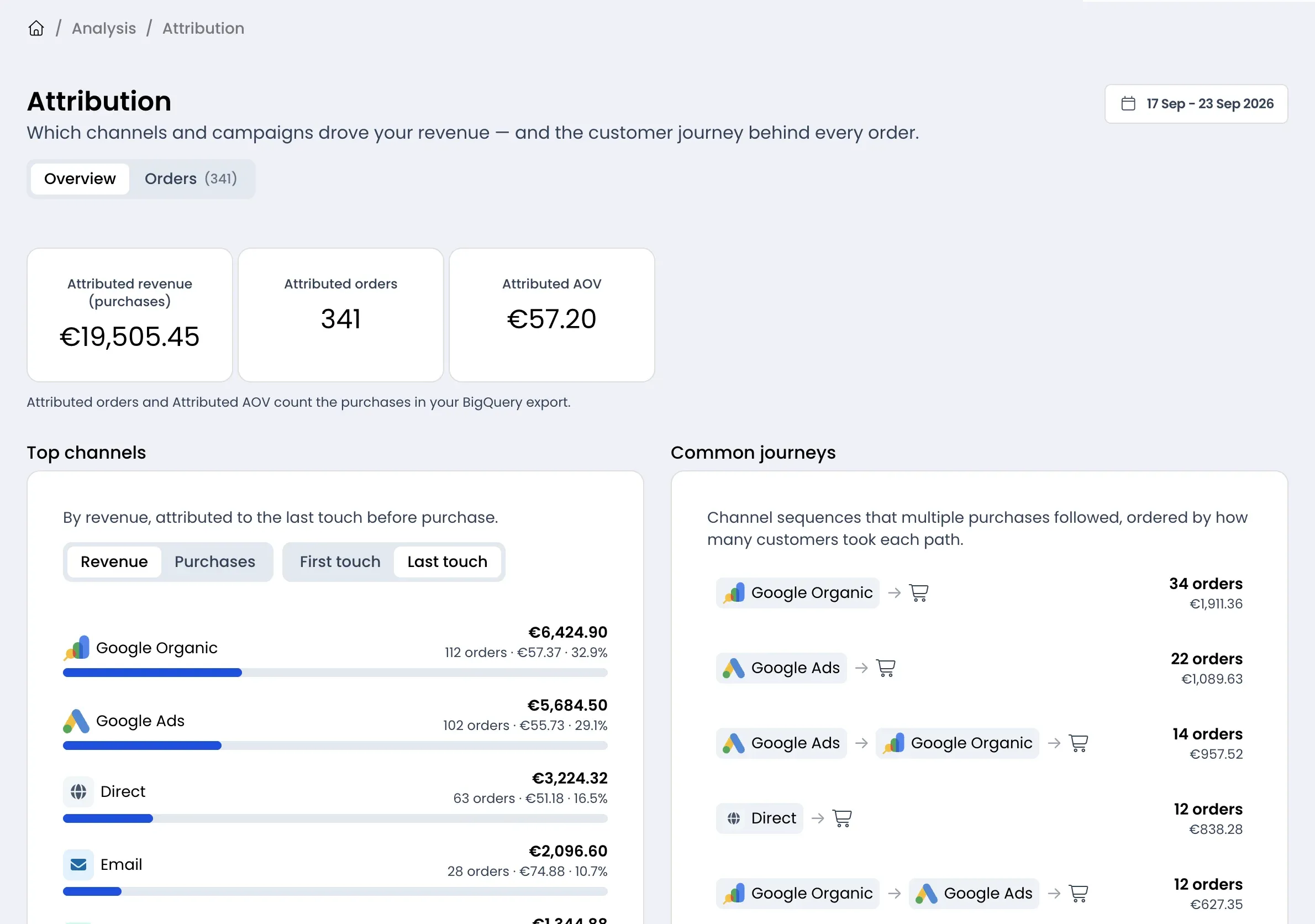1315x924 pixels.
Task: Click Email revenue progress bar
Action: (335, 891)
